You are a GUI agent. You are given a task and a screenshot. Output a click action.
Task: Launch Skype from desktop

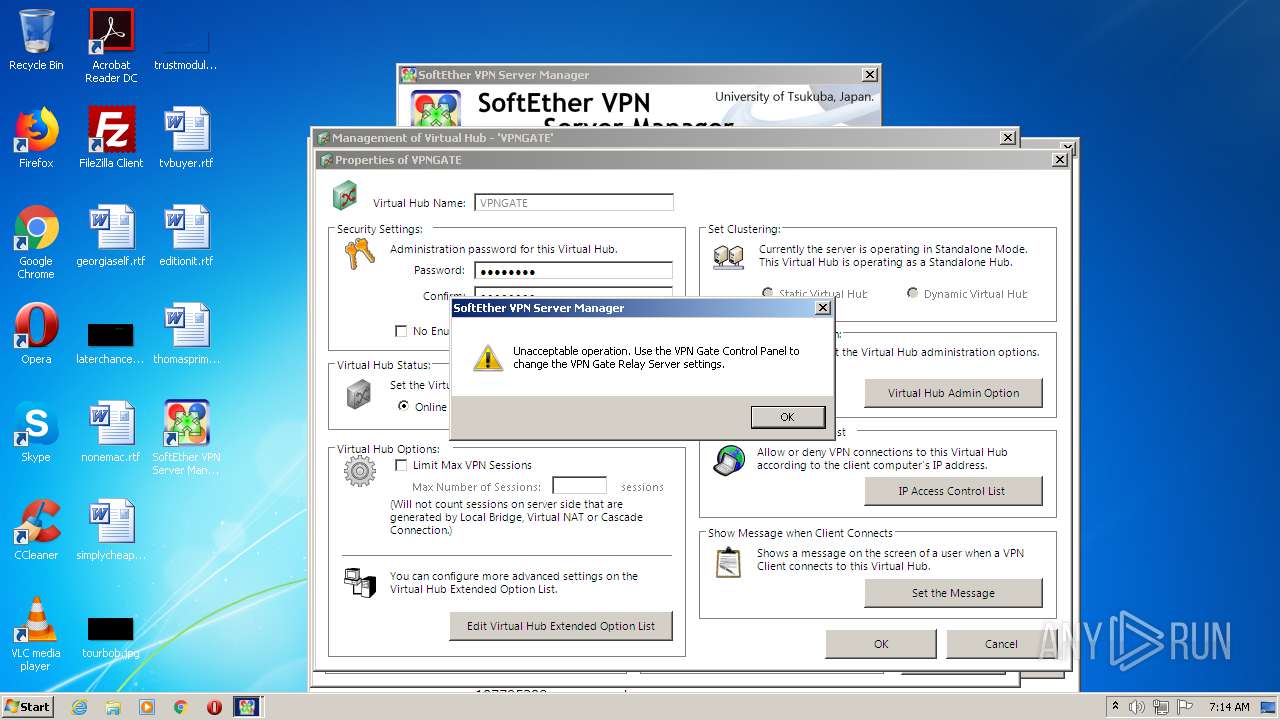click(x=36, y=432)
